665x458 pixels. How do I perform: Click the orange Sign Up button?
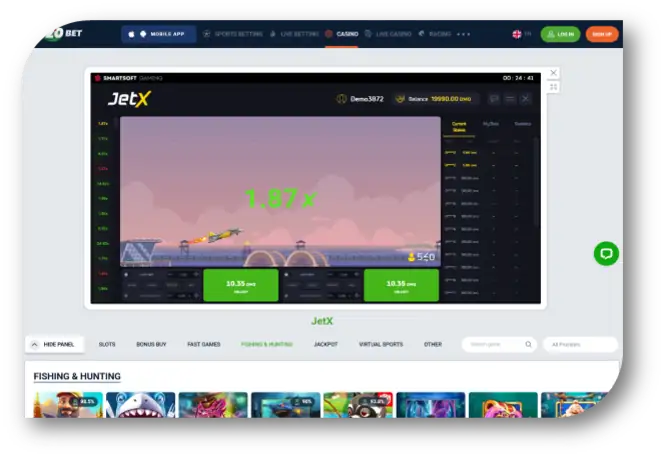pyautogui.click(x=602, y=34)
